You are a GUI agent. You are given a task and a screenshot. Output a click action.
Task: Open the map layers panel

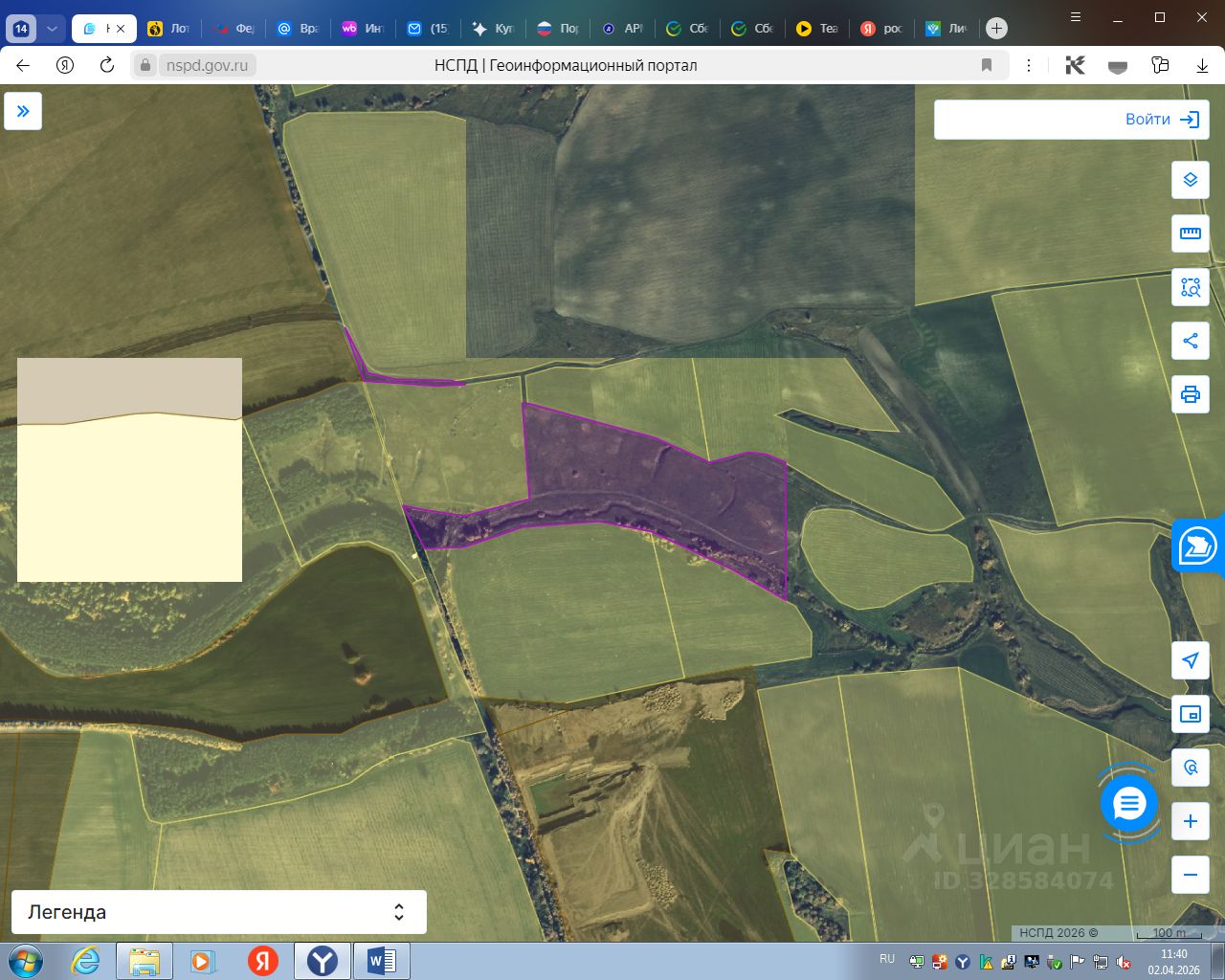[x=1191, y=180]
